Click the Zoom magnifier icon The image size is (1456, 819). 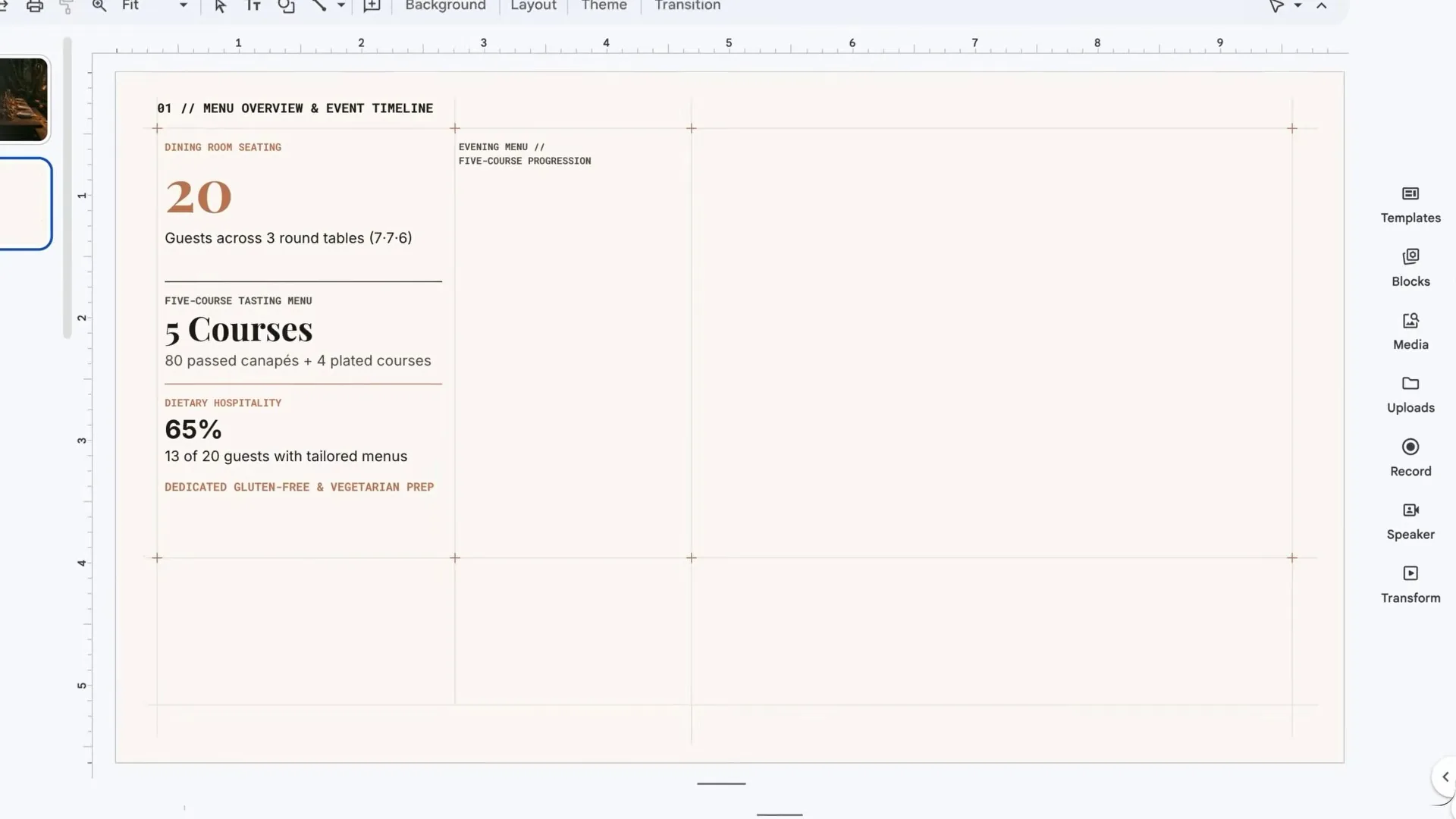[99, 6]
